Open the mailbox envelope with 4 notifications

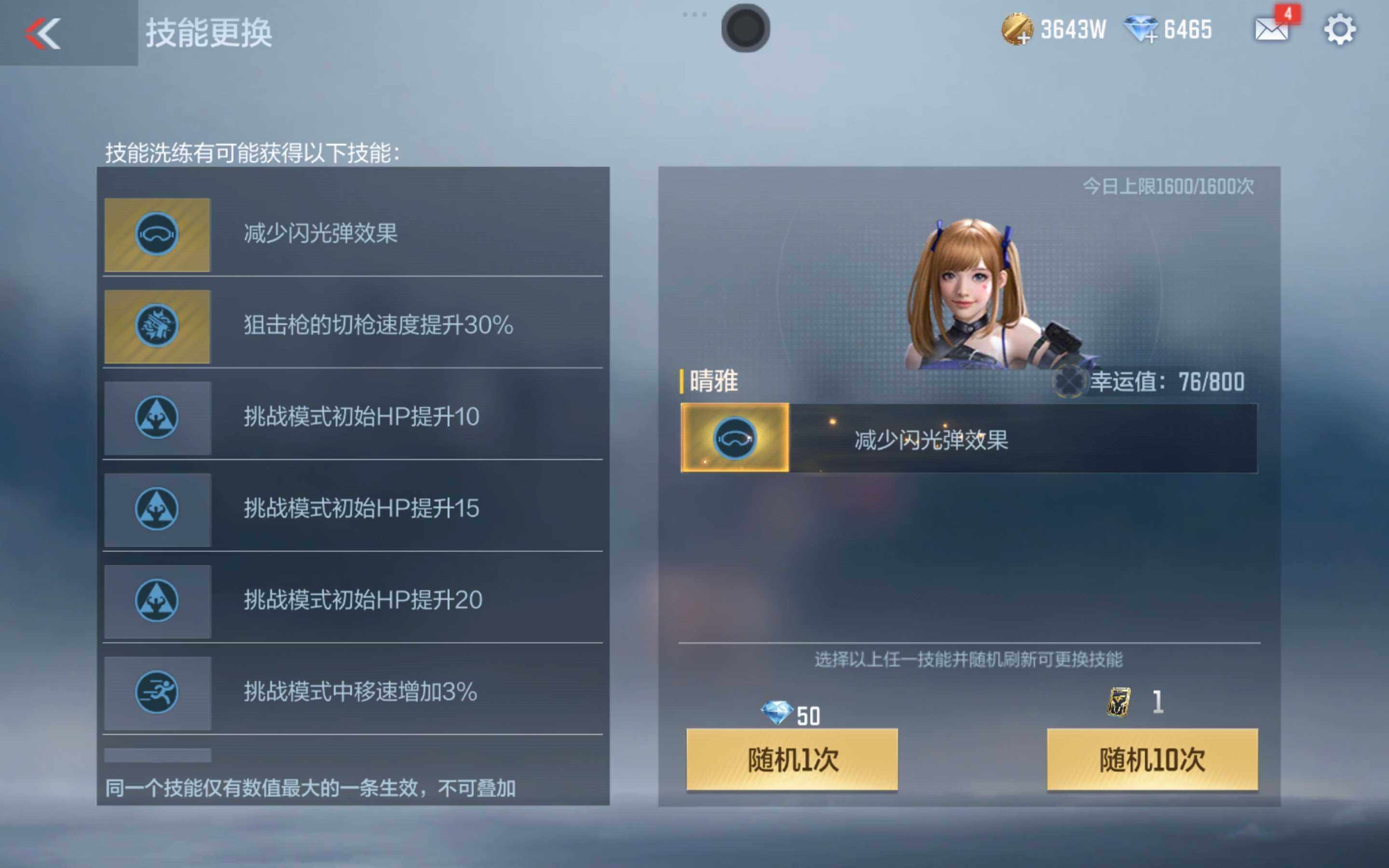click(1272, 29)
